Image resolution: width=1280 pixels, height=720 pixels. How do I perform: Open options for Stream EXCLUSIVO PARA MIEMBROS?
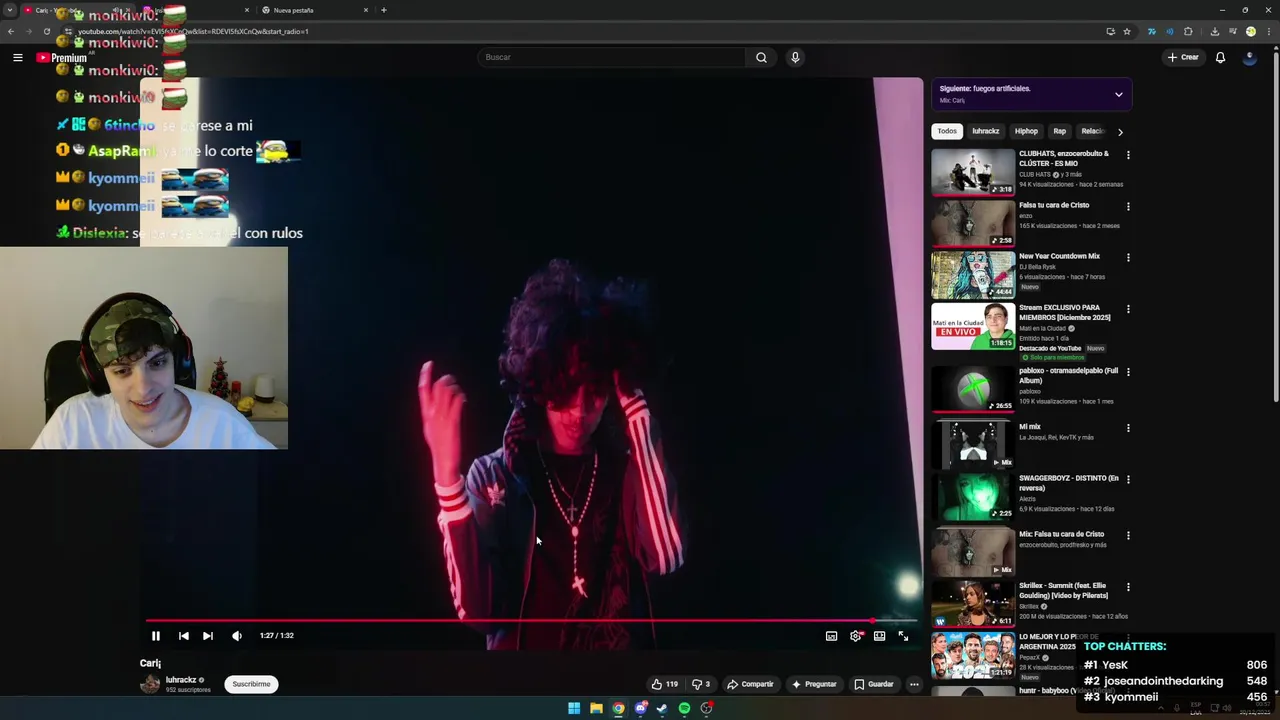[x=1128, y=309]
